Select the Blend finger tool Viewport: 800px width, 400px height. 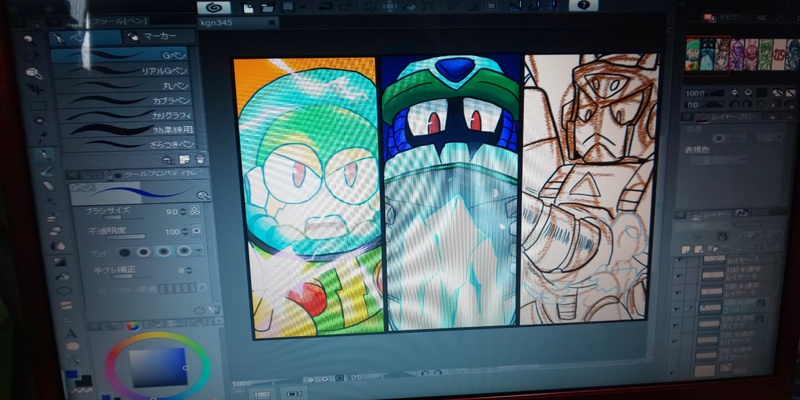point(57,246)
